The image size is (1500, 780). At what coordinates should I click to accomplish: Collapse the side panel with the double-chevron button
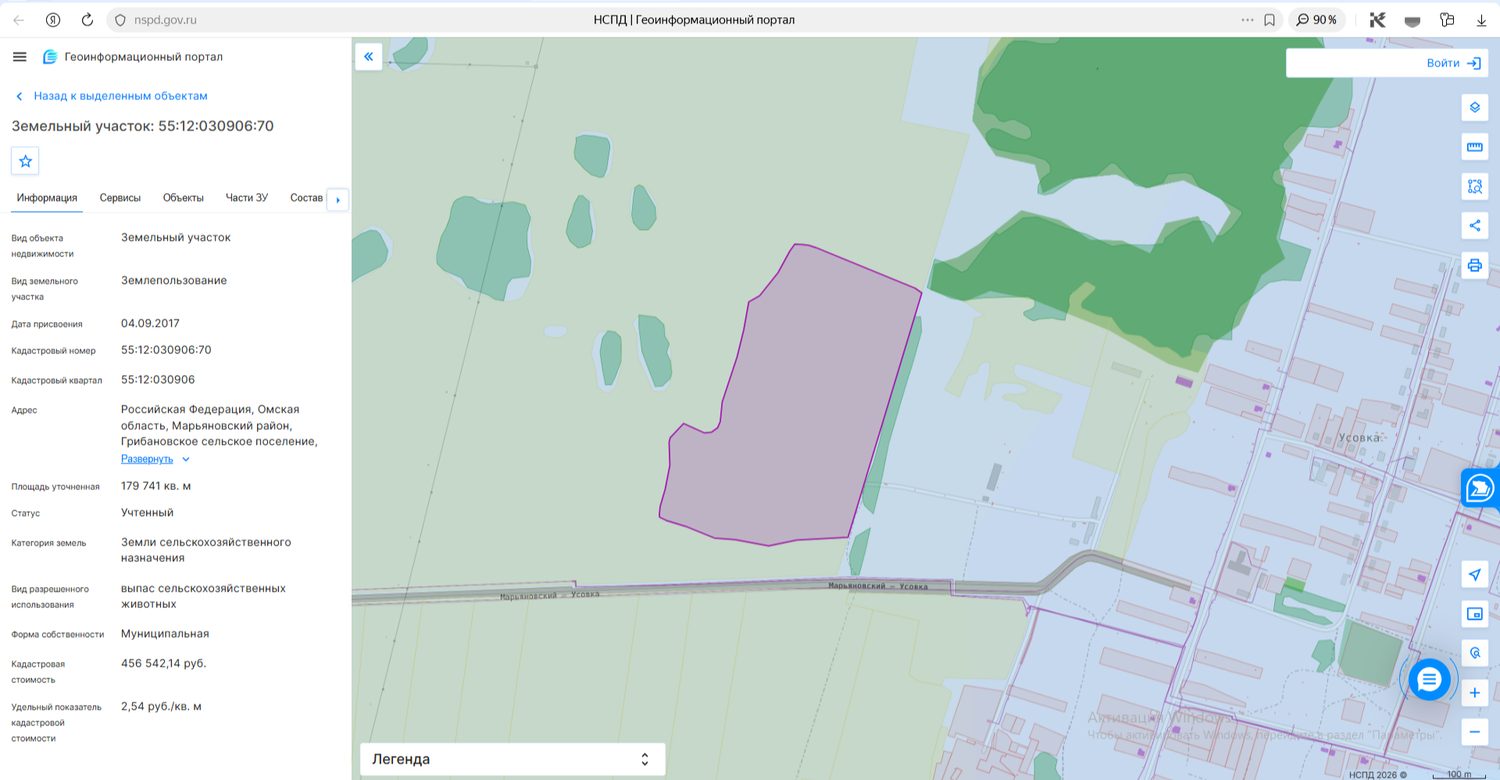[x=368, y=57]
